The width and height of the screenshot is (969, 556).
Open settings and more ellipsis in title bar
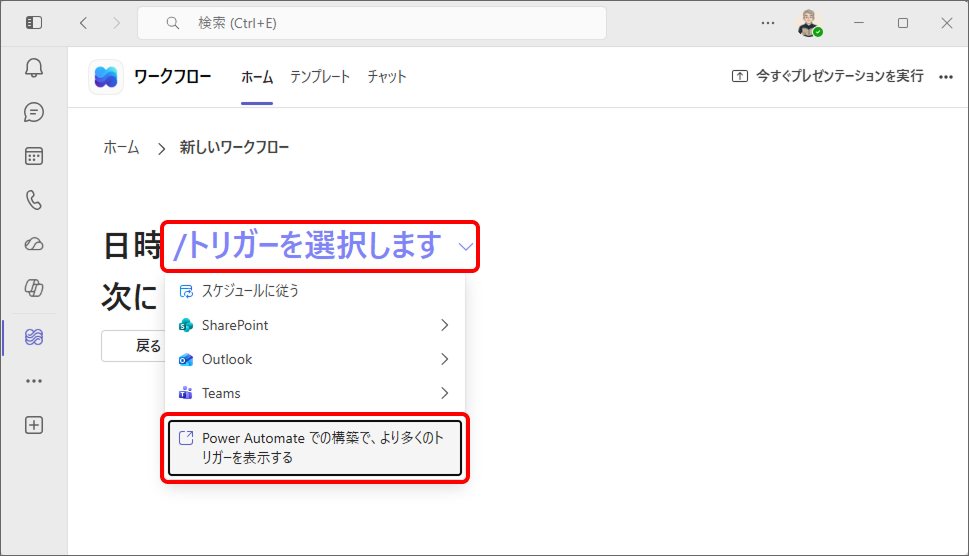point(768,23)
